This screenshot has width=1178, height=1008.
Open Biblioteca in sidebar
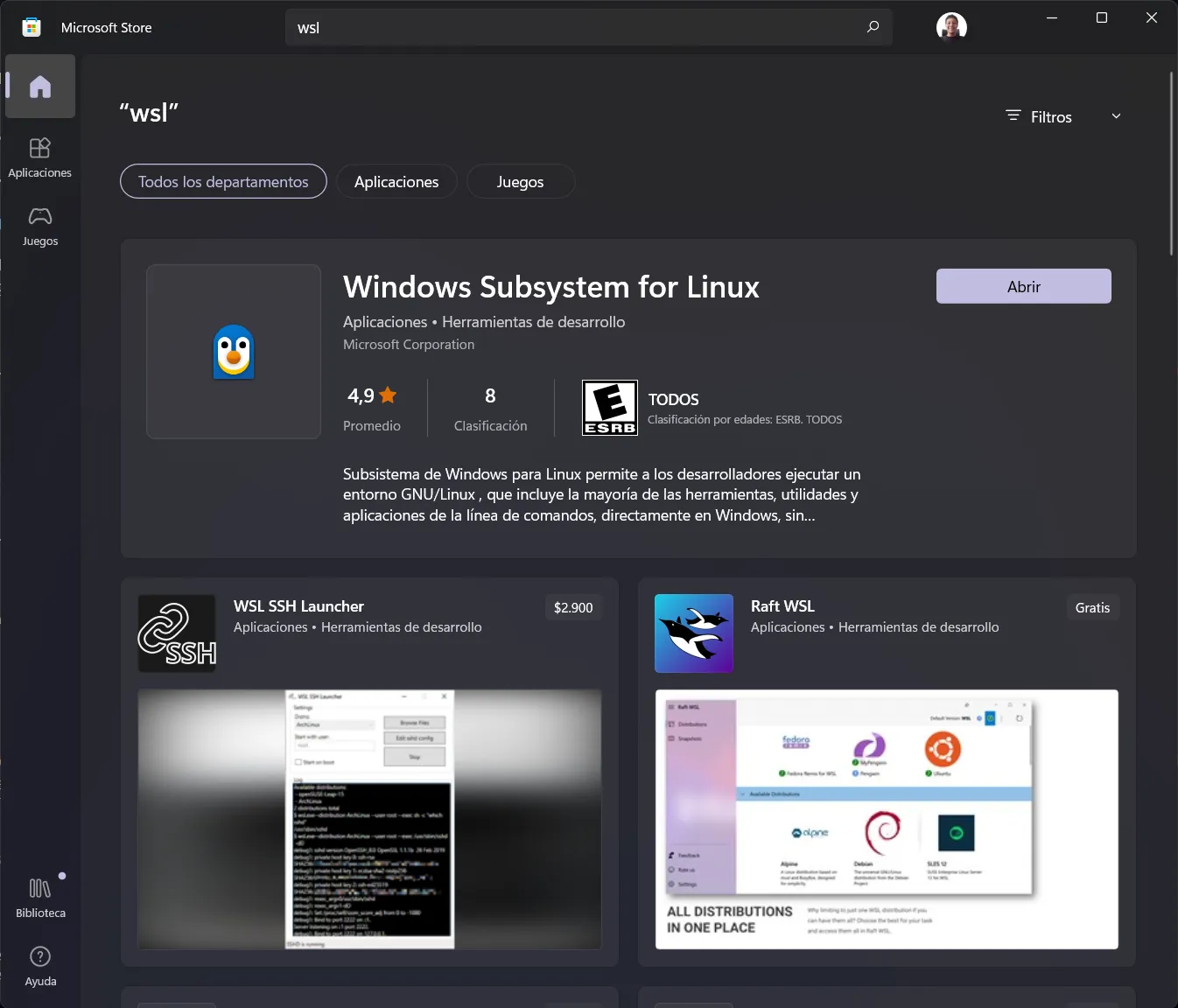[40, 899]
